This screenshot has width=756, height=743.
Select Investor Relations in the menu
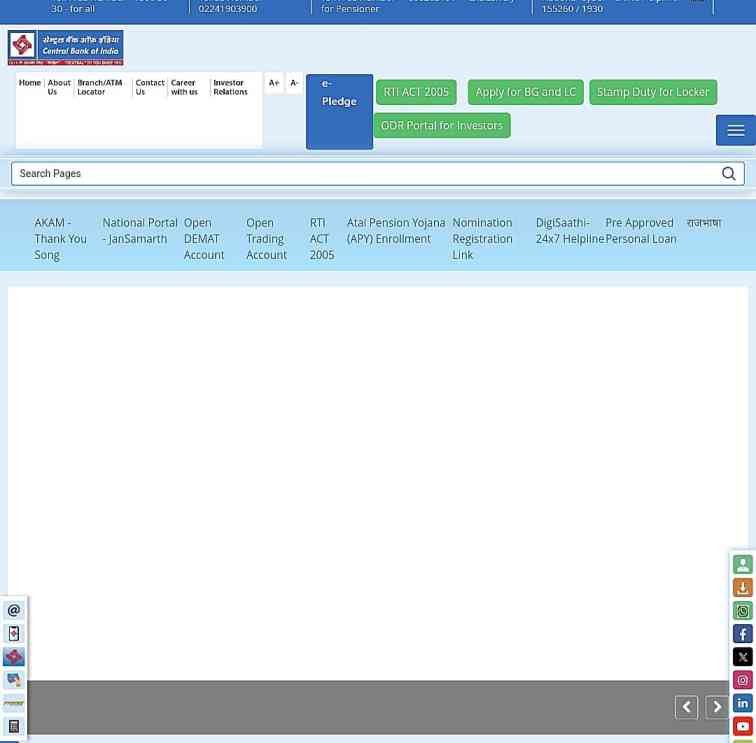coord(230,88)
